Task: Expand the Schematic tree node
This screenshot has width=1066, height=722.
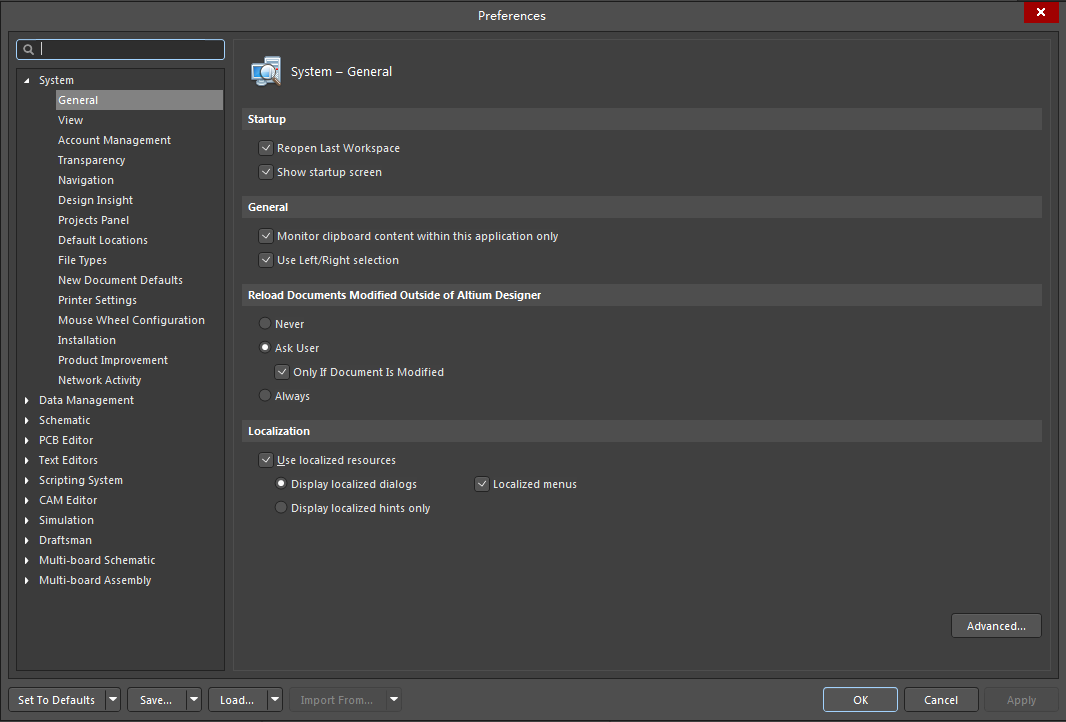Action: pos(27,420)
